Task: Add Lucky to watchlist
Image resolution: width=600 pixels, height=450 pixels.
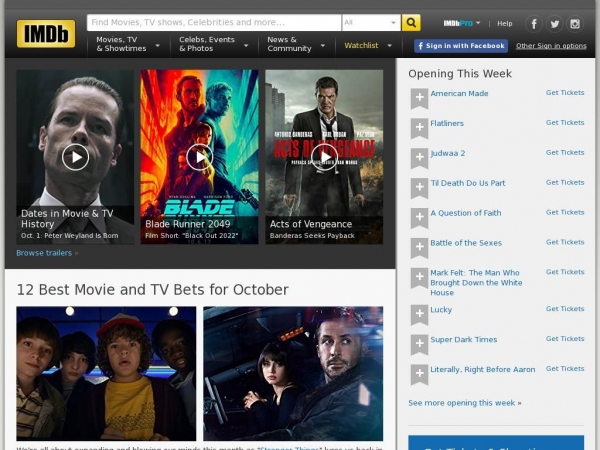Action: coord(419,314)
